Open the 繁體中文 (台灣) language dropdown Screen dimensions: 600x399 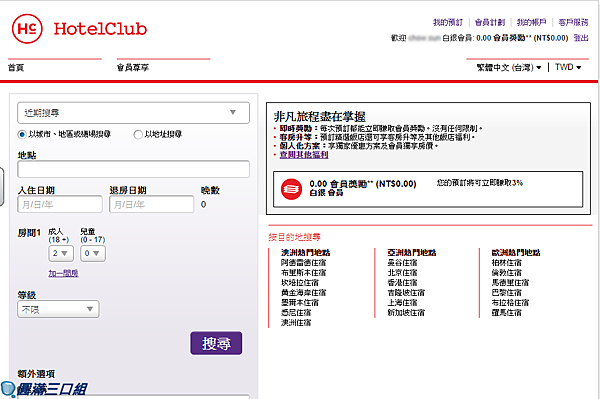pos(509,67)
